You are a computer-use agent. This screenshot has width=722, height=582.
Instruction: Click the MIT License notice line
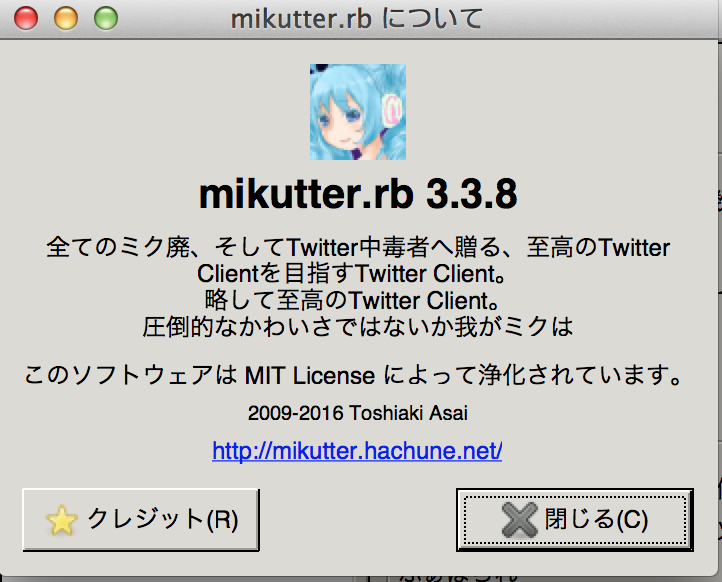353,375
